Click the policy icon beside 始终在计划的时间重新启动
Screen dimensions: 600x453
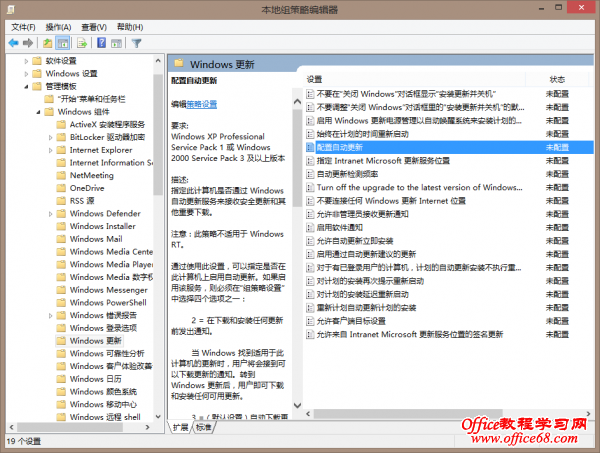pyautogui.click(x=310, y=134)
